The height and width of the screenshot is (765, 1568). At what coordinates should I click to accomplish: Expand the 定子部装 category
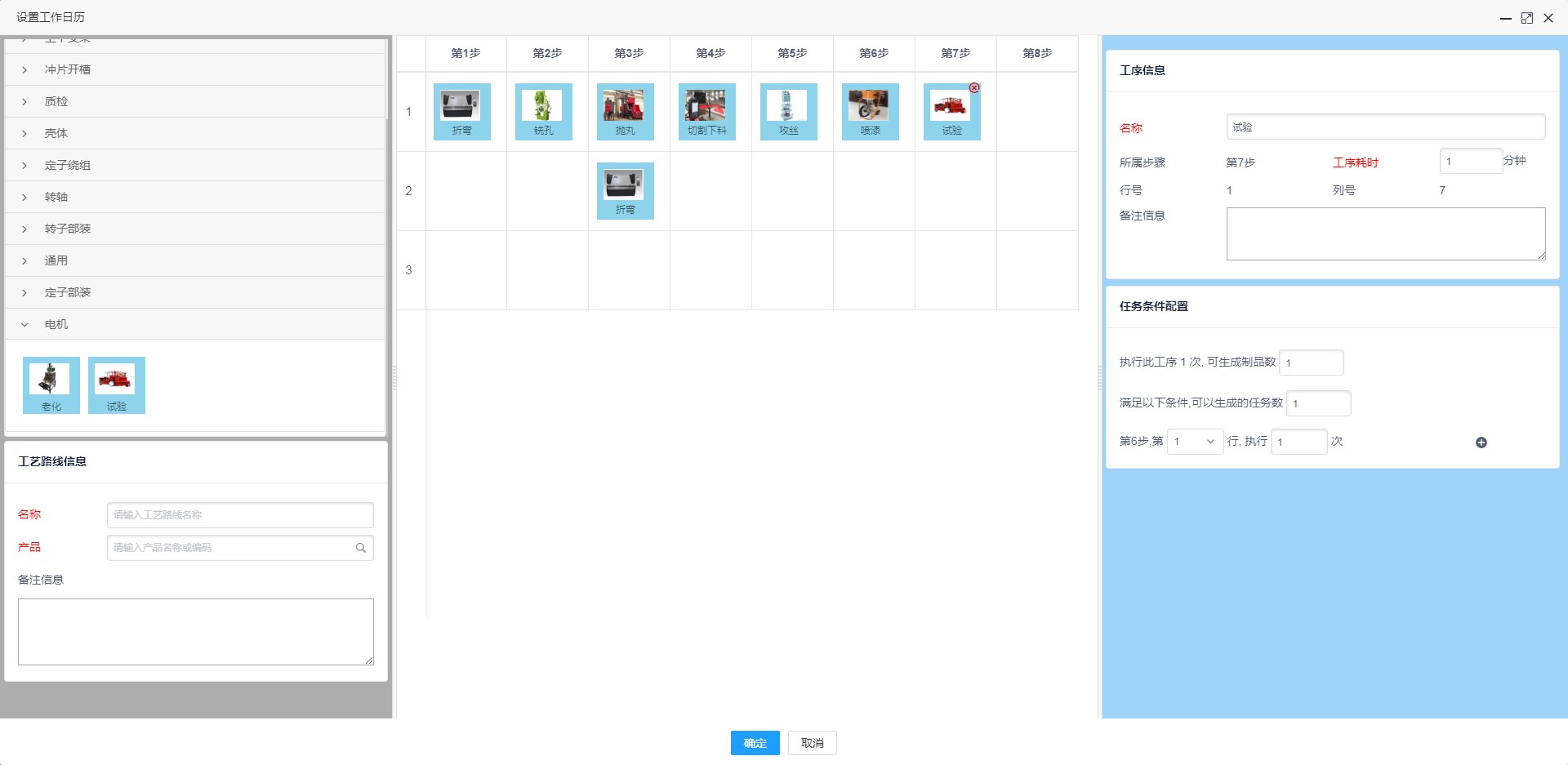click(195, 292)
